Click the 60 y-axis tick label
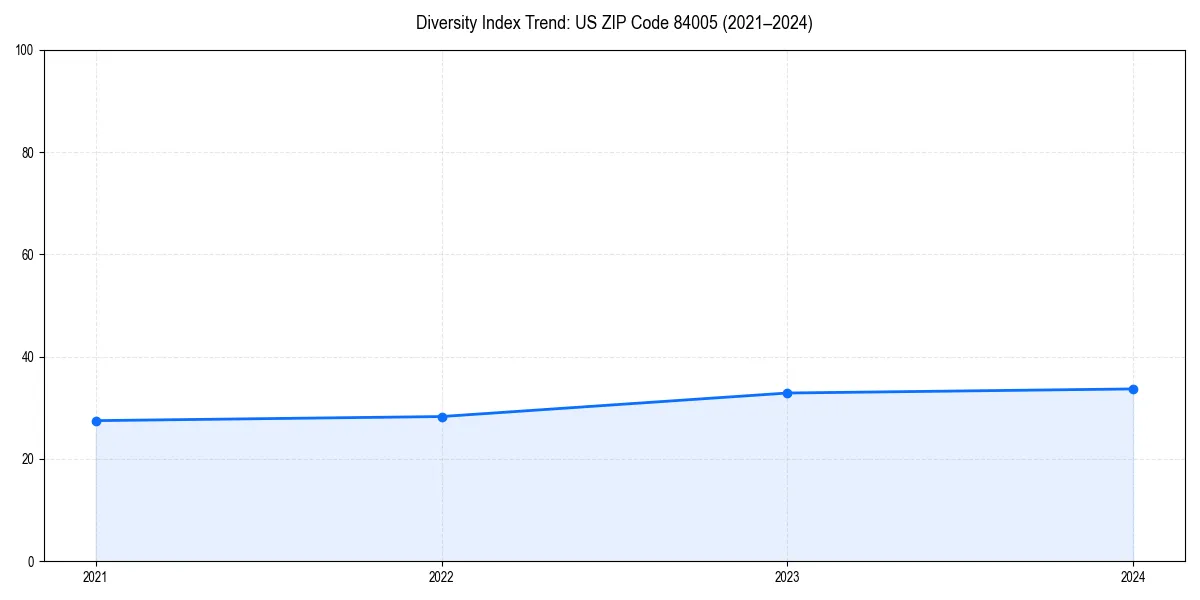1200x600 pixels. pos(28,252)
